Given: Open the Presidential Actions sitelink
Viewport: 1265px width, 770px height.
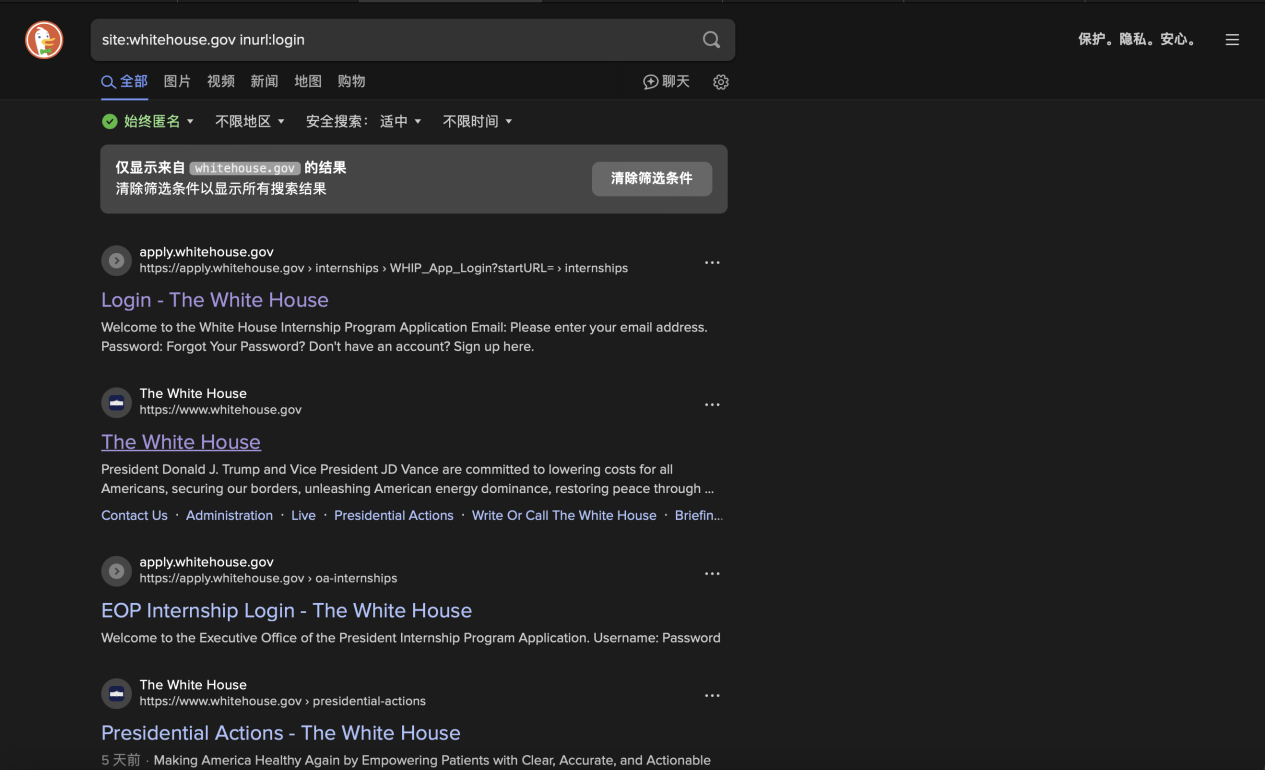Looking at the screenshot, I should coord(393,516).
